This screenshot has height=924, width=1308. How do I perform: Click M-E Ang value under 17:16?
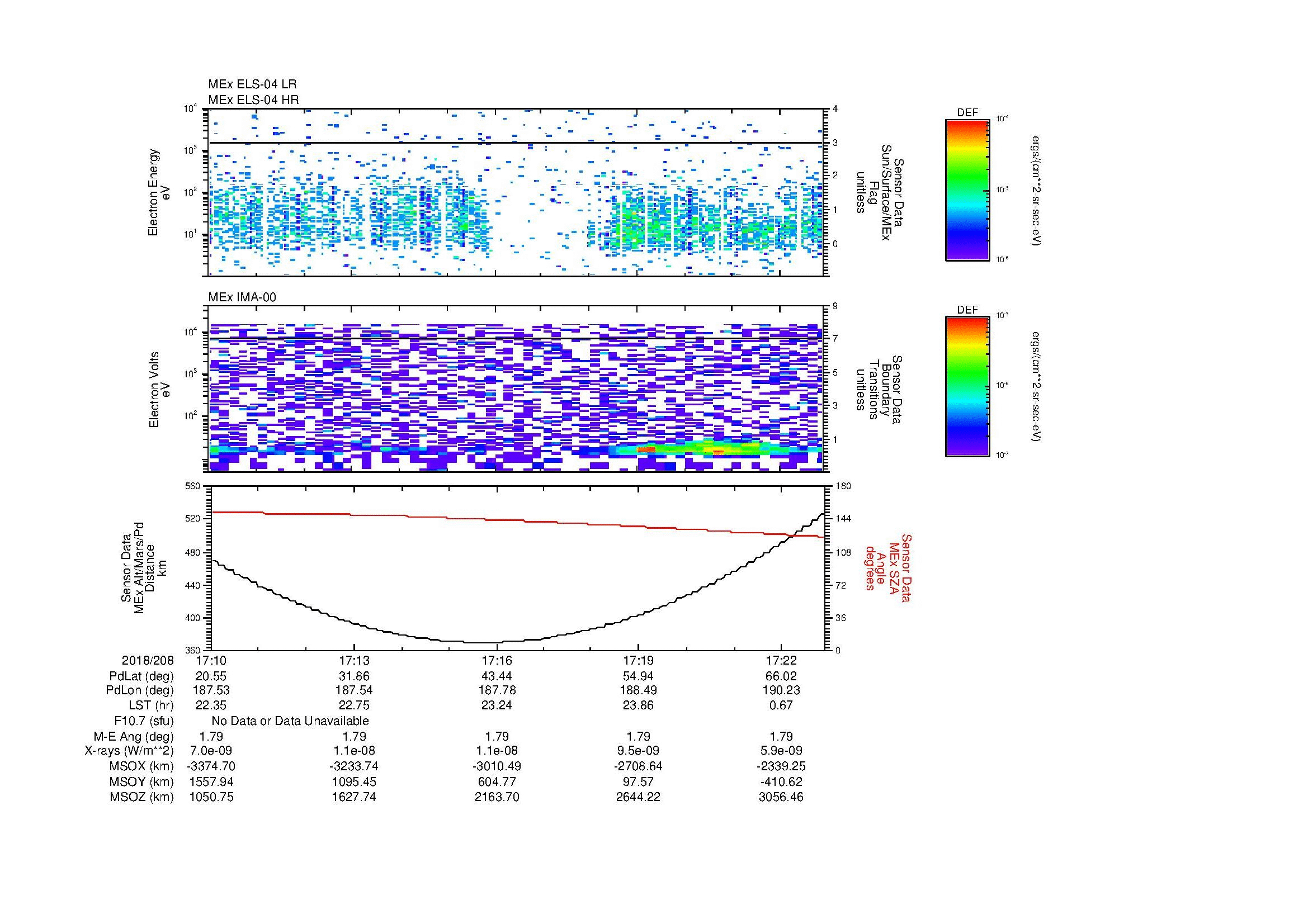[x=497, y=737]
